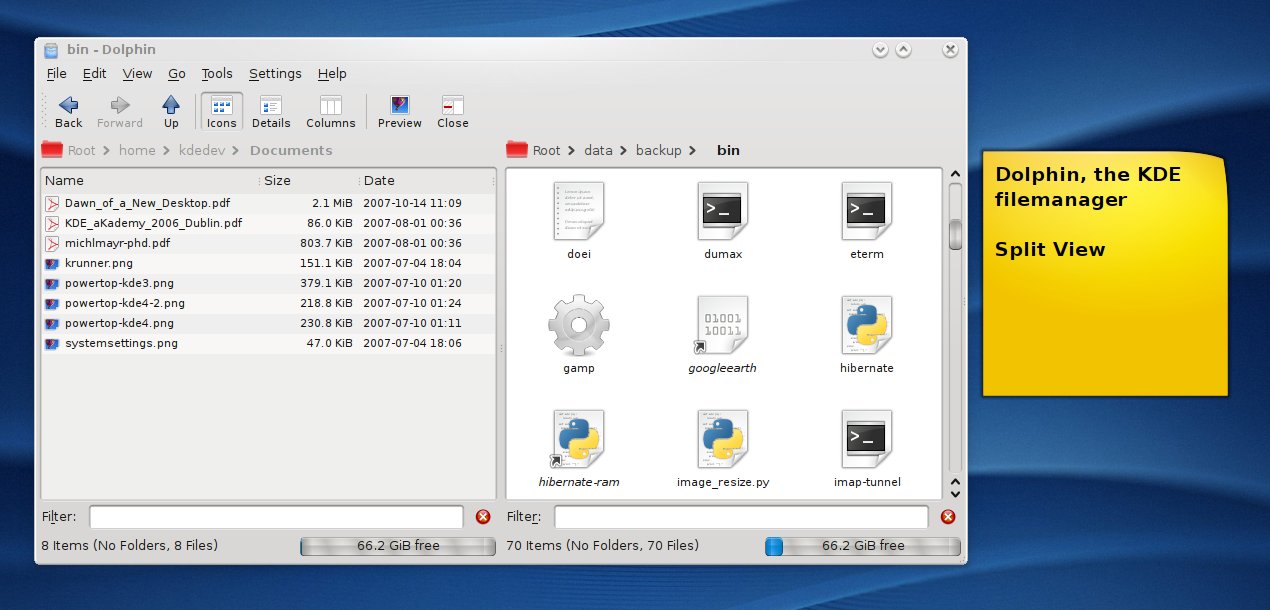Open the Edit menu
1270x610 pixels.
[x=95, y=73]
